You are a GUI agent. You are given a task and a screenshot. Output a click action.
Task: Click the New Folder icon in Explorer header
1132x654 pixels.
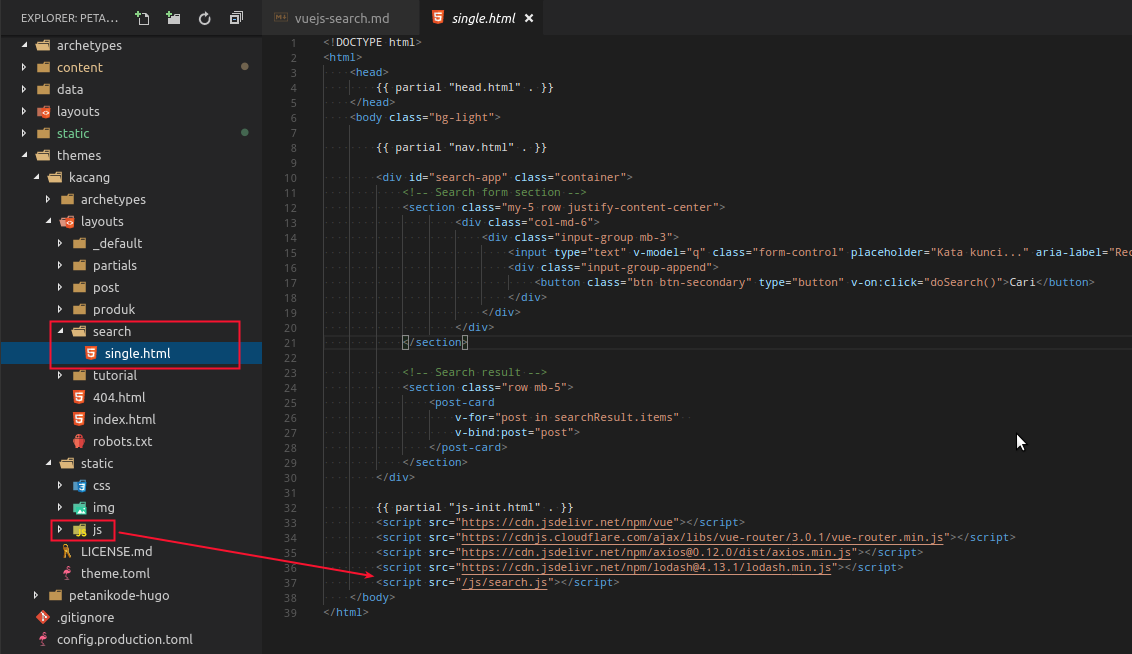pos(173,18)
